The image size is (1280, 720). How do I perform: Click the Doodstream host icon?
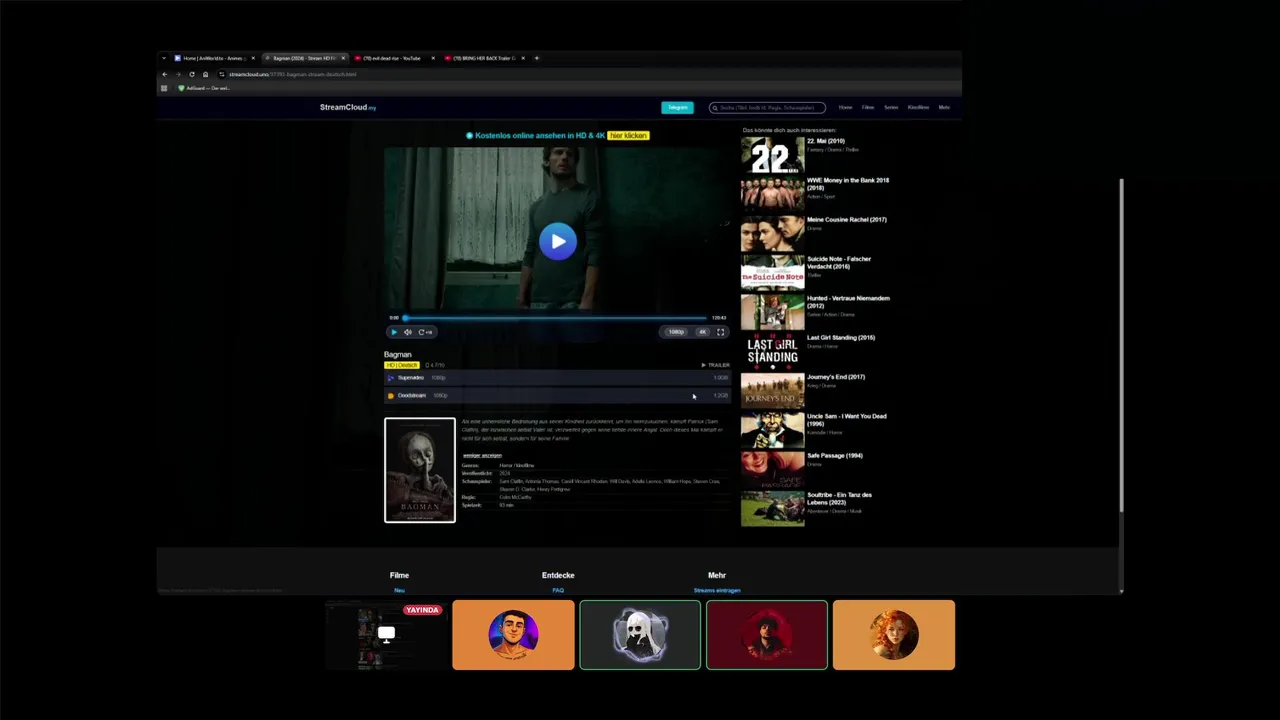click(x=391, y=396)
